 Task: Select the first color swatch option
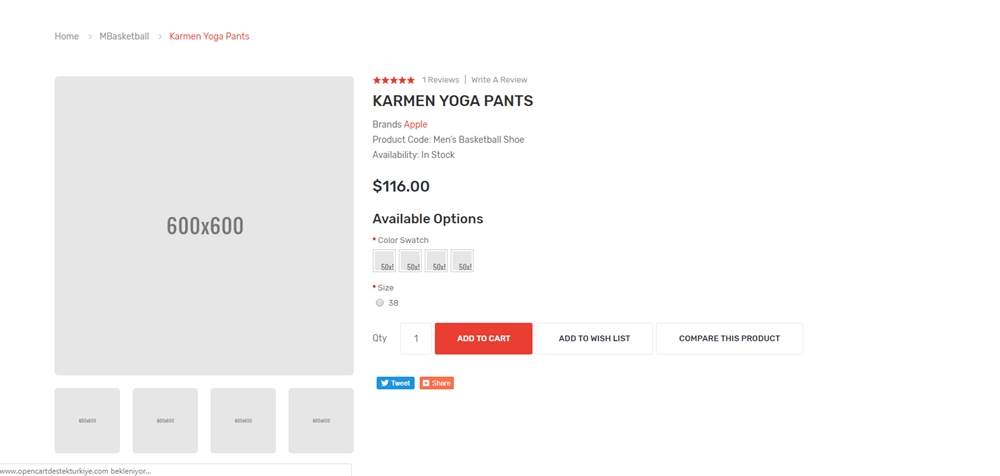point(384,260)
